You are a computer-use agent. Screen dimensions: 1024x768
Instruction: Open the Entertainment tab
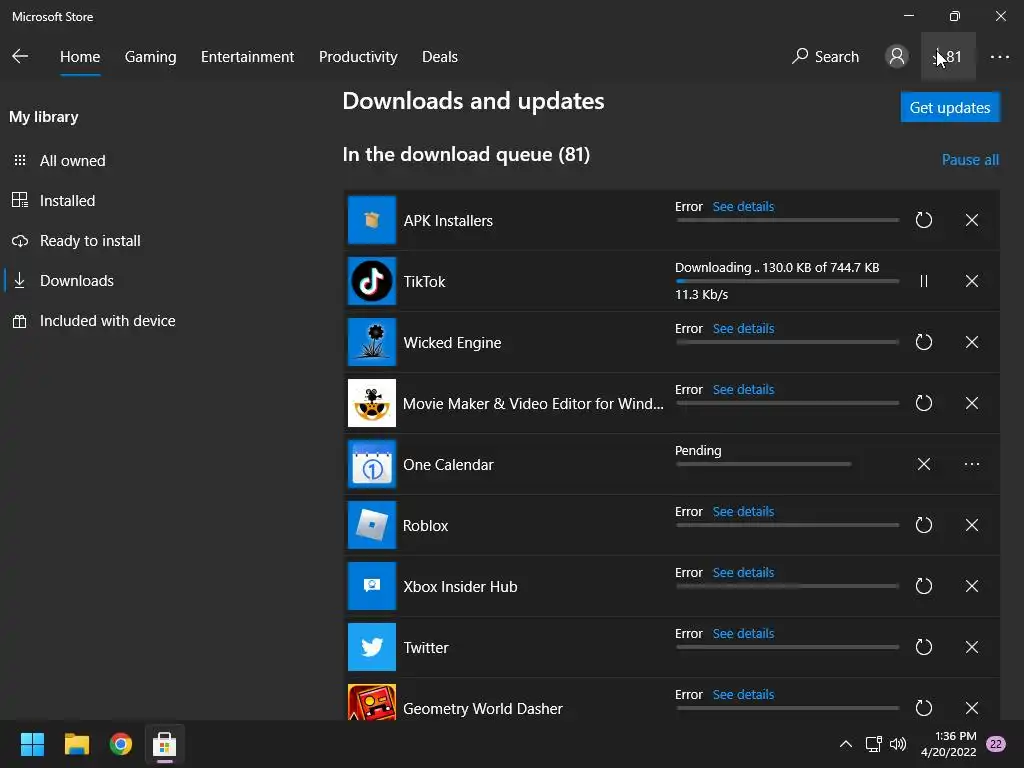tap(248, 57)
